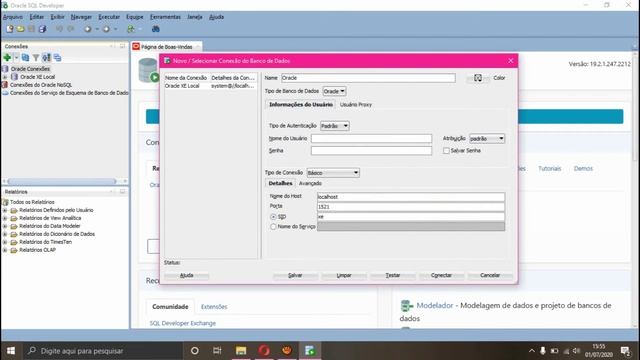Screen dimensions: 640x360
Task: Select Oracle XE Local row in dialog list
Action: pyautogui.click(x=210, y=86)
